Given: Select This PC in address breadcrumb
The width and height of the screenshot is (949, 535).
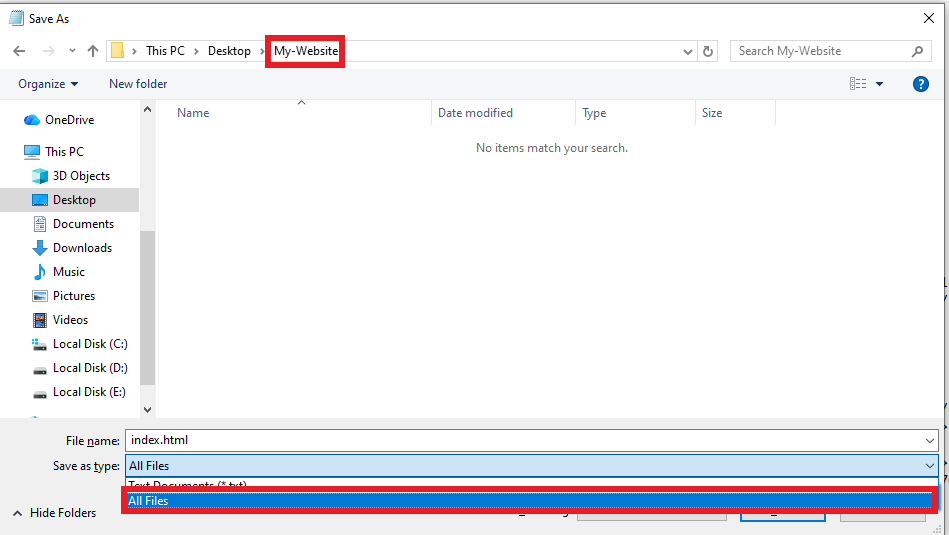Looking at the screenshot, I should click(165, 51).
